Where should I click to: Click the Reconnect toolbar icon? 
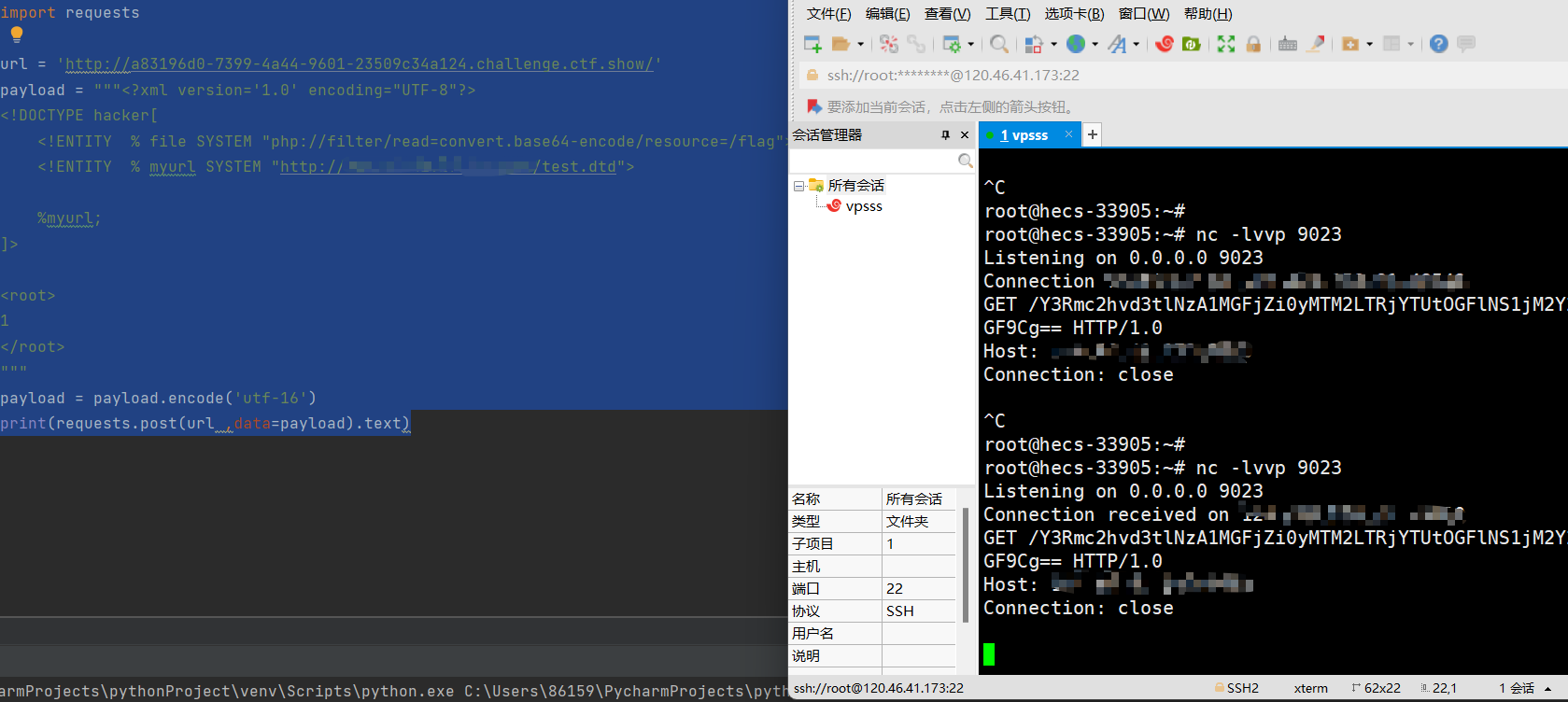pos(889,44)
